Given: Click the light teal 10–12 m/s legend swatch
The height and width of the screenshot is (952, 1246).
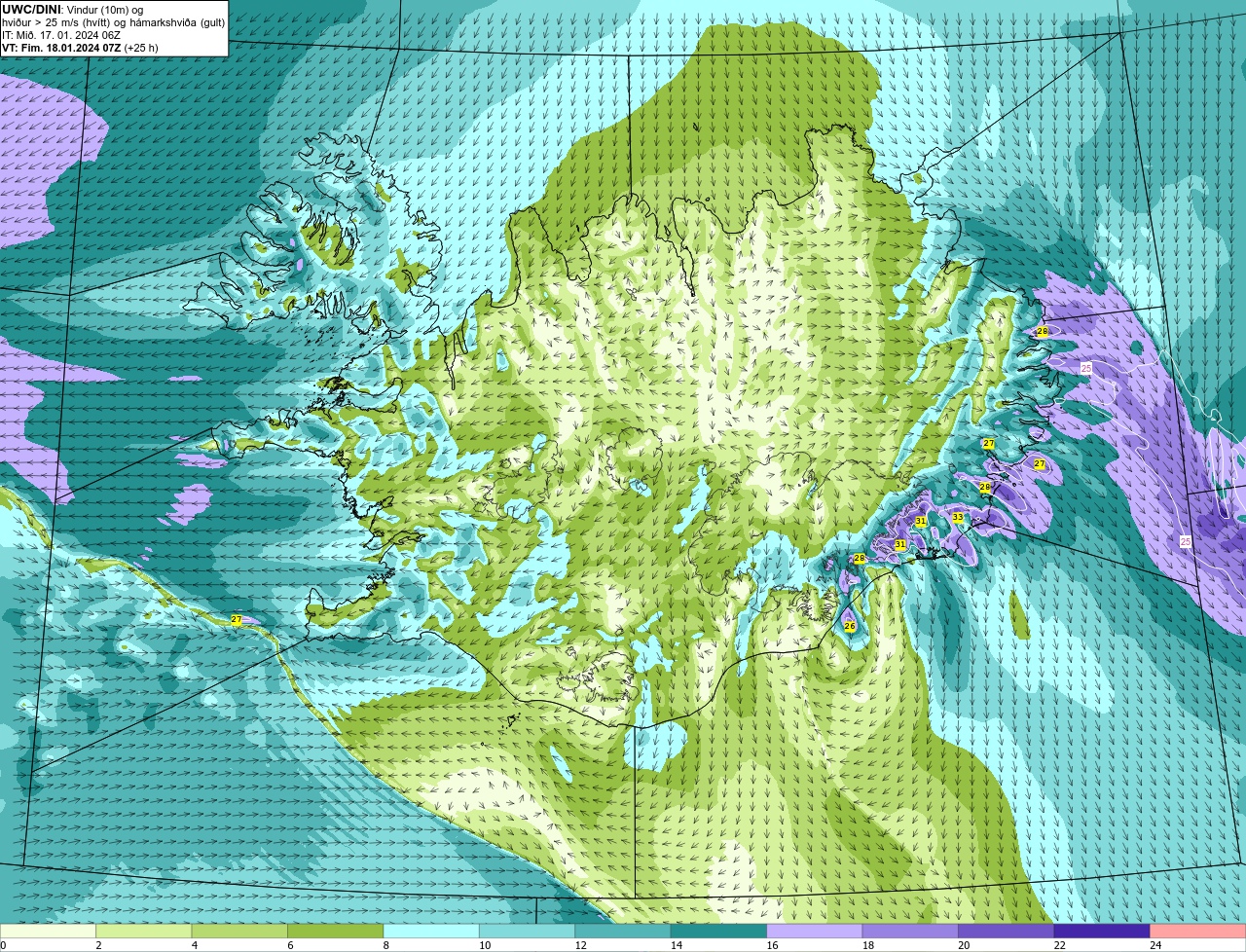Looking at the screenshot, I should click(x=528, y=932).
